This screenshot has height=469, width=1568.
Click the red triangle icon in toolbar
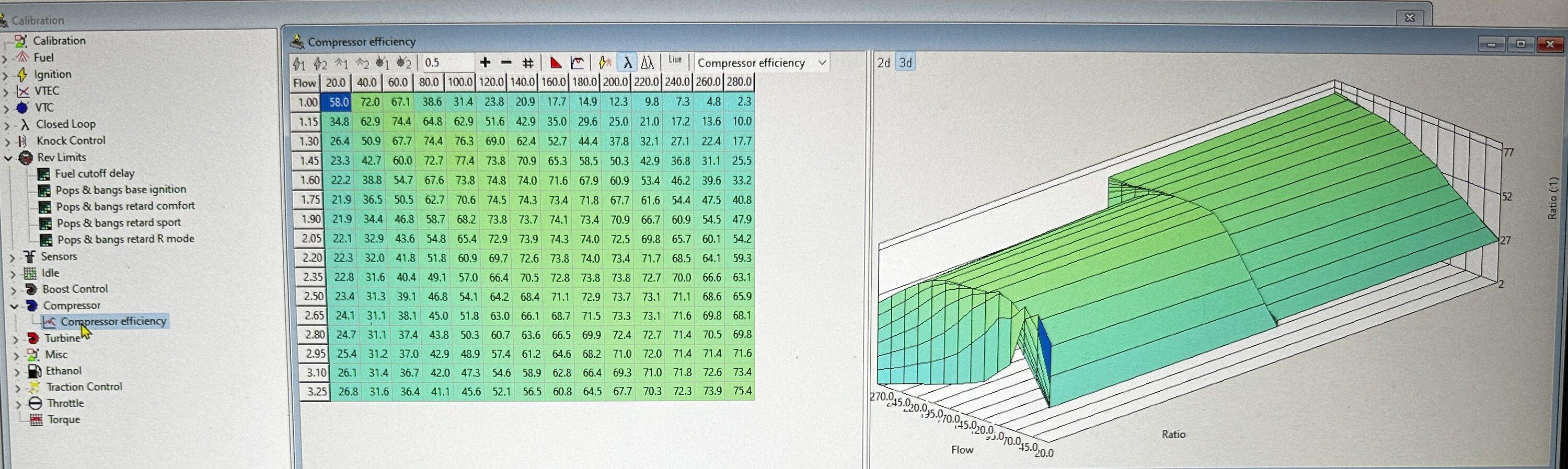555,63
